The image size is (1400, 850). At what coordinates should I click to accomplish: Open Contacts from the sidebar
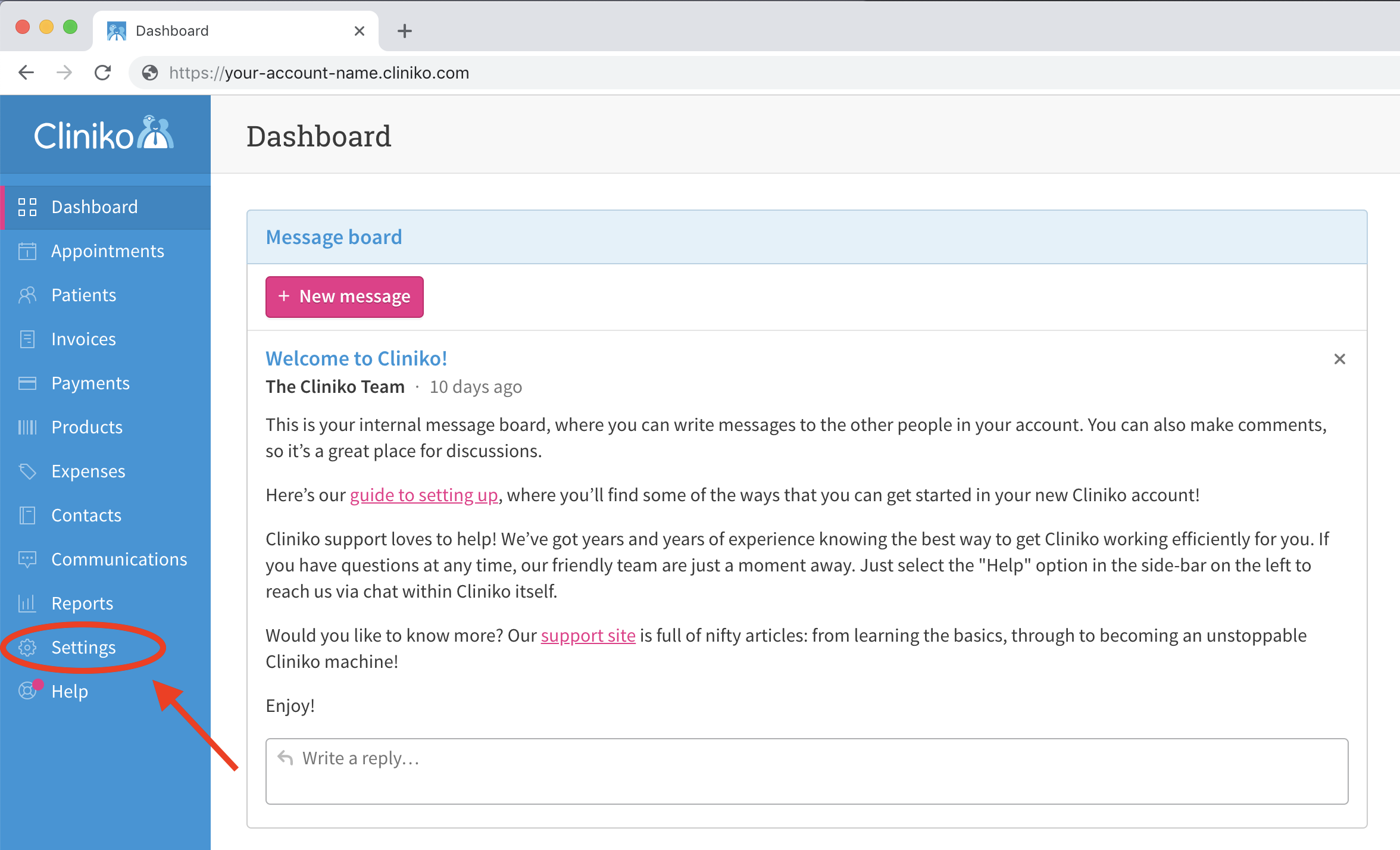pos(105,515)
